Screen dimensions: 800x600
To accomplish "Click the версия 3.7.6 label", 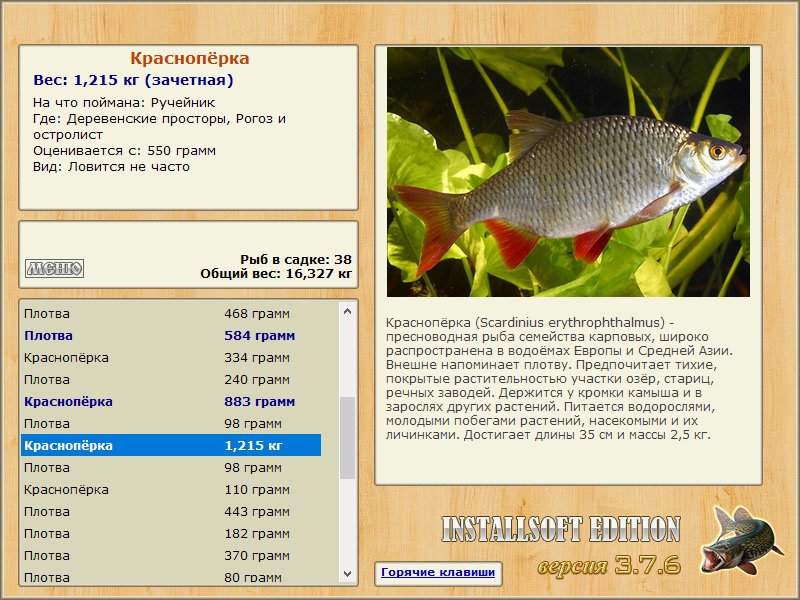I will (610, 565).
